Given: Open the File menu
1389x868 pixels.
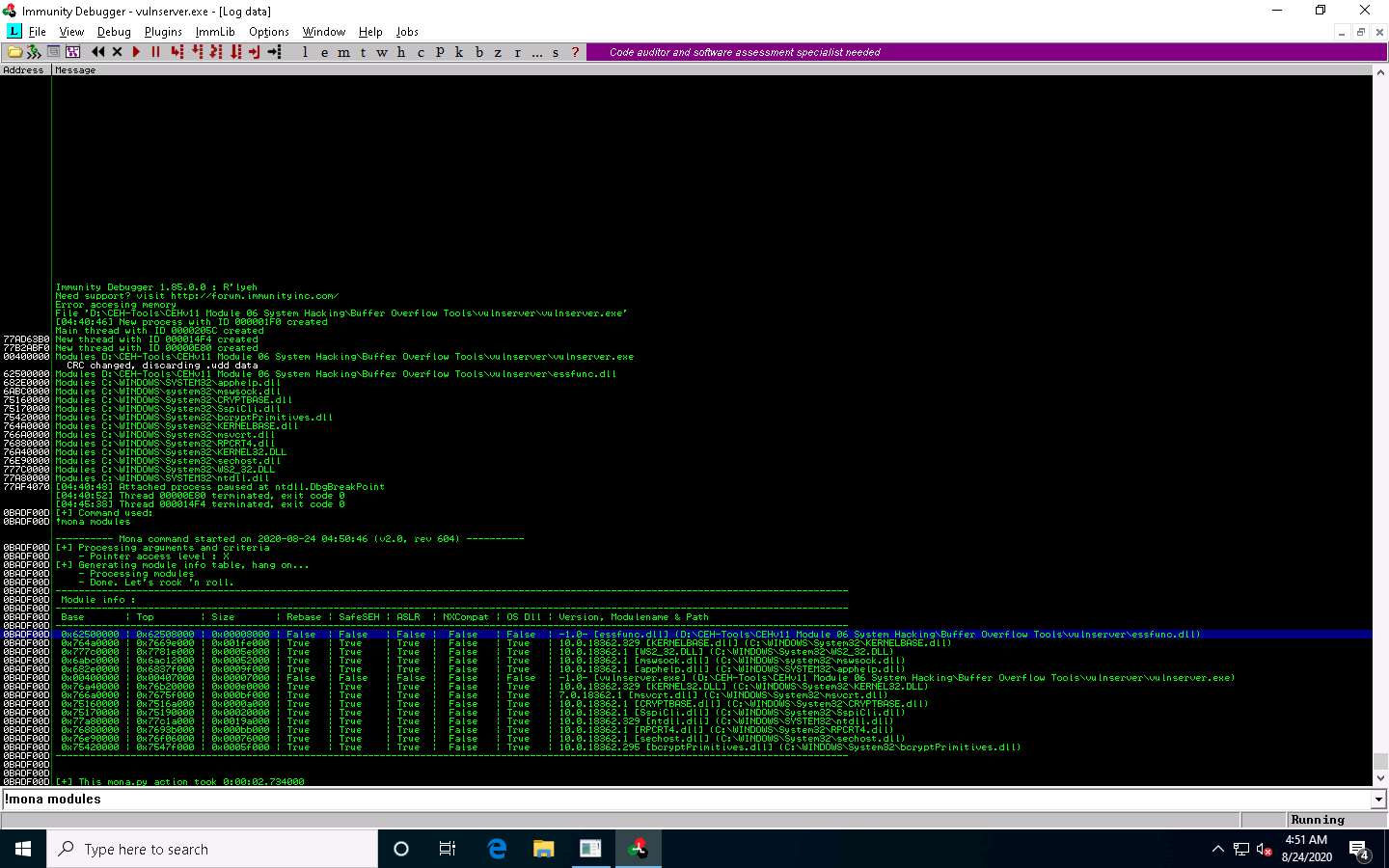Looking at the screenshot, I should pyautogui.click(x=38, y=32).
